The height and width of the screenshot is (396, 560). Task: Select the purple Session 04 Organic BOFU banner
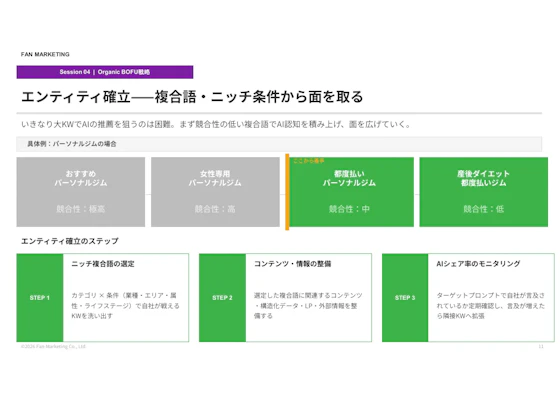point(105,72)
